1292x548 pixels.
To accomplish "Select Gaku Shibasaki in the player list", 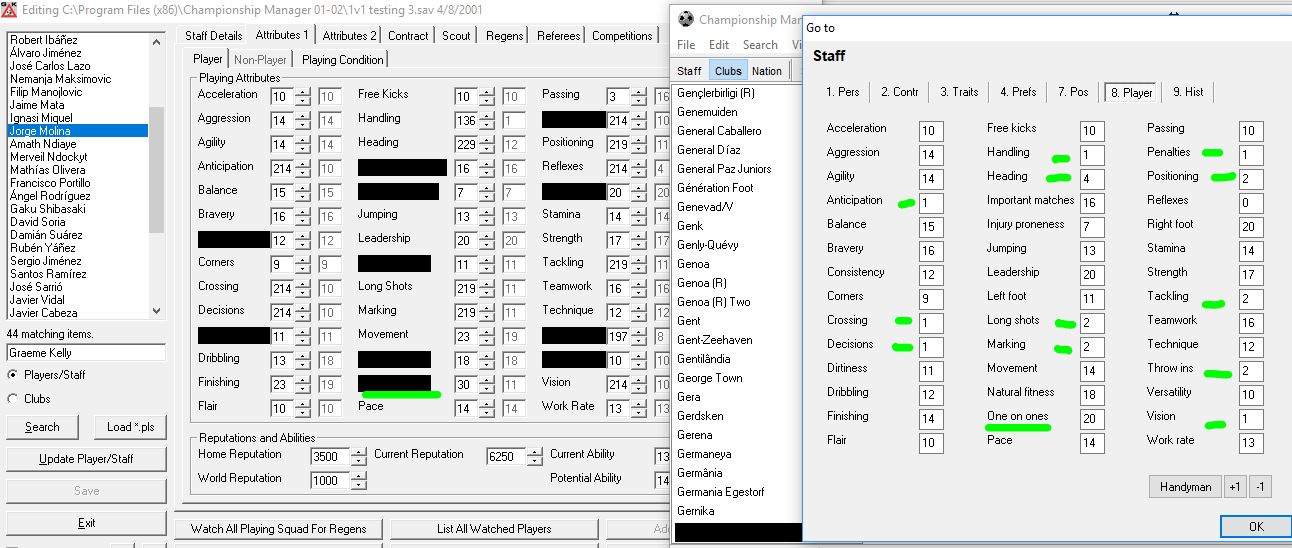I will (x=77, y=209).
